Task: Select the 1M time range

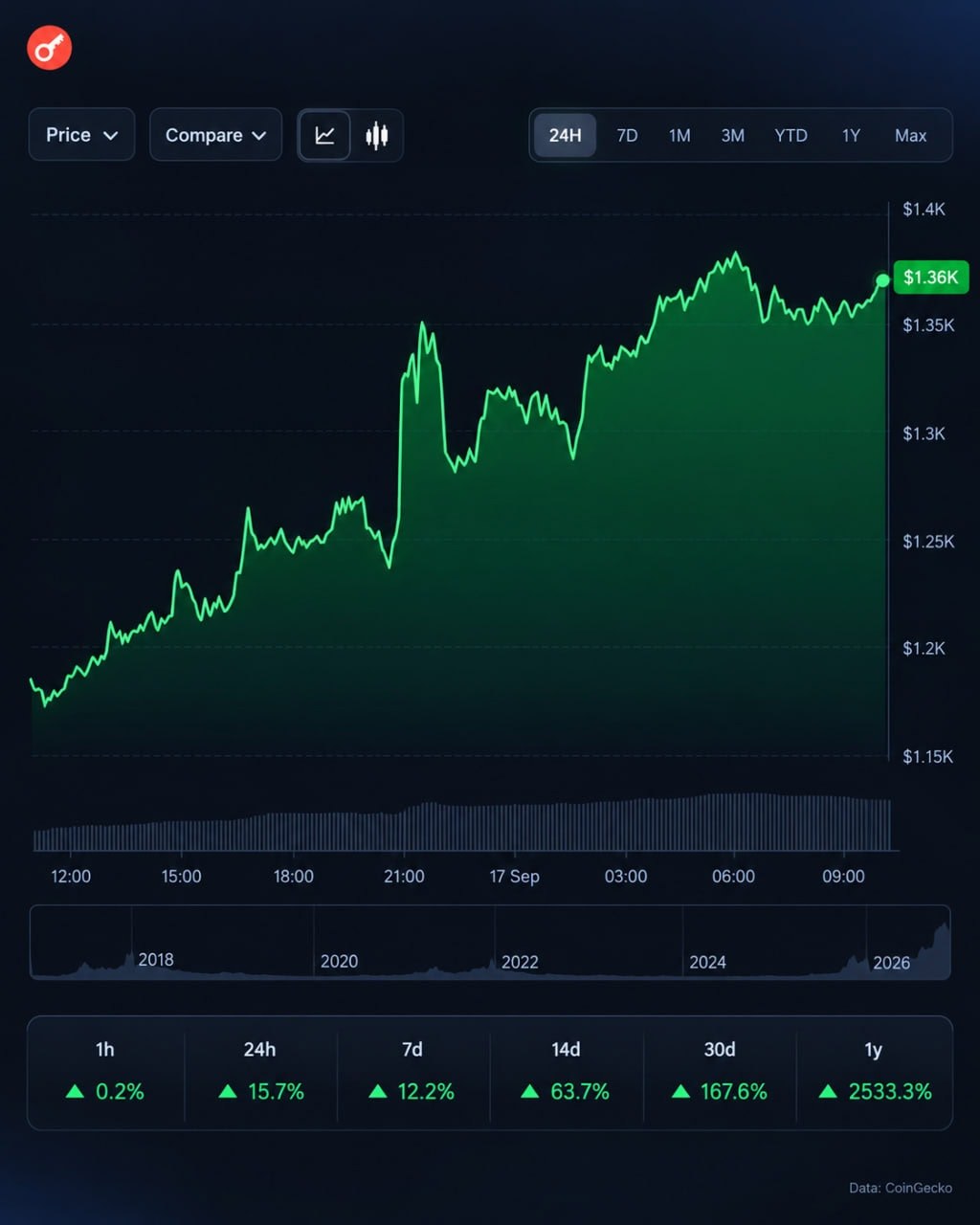Action: click(679, 135)
